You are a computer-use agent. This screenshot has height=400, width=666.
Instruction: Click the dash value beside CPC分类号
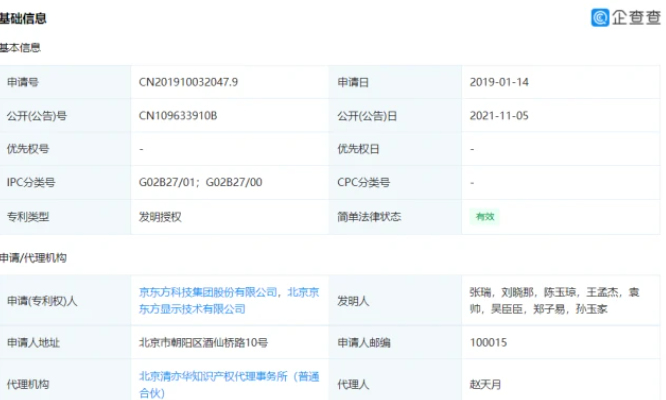(x=472, y=183)
